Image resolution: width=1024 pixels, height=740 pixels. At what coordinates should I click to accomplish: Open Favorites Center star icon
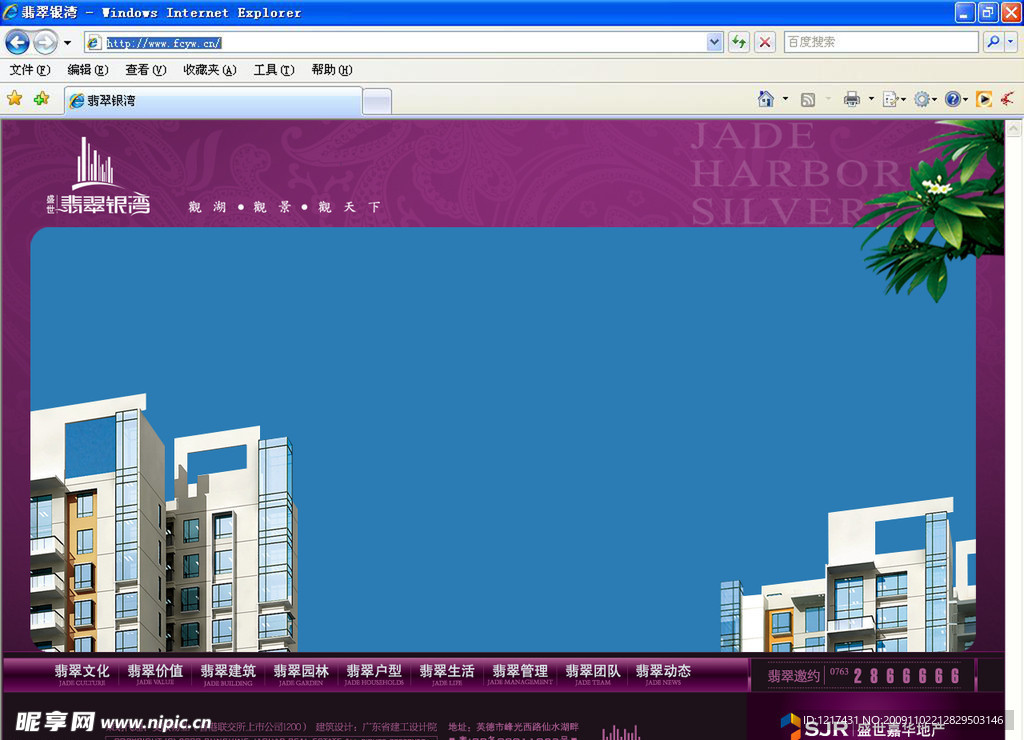[14, 99]
